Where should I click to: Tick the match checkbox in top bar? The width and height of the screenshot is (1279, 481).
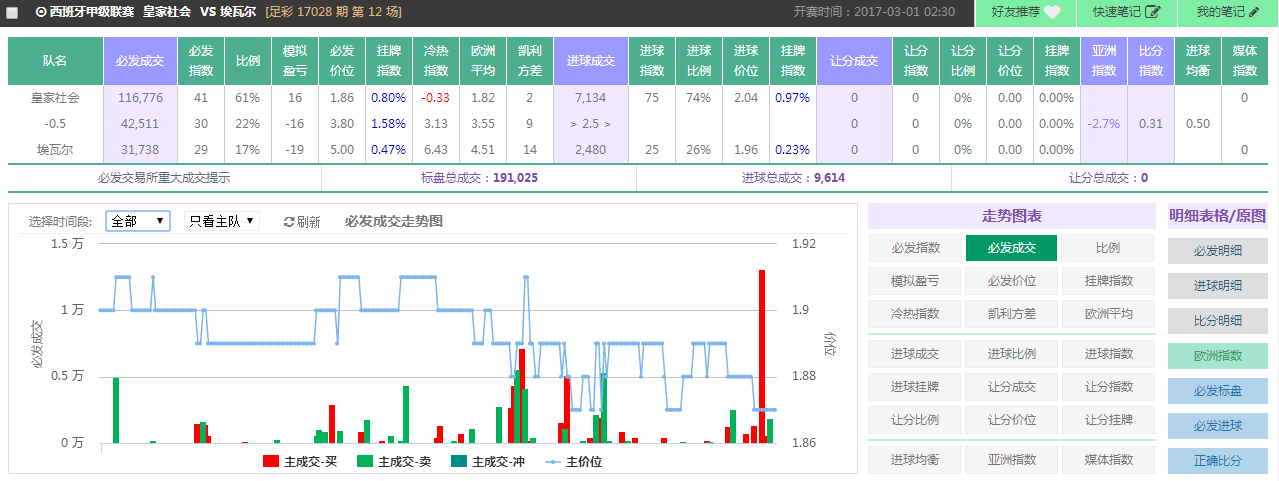pyautogui.click(x=12, y=13)
